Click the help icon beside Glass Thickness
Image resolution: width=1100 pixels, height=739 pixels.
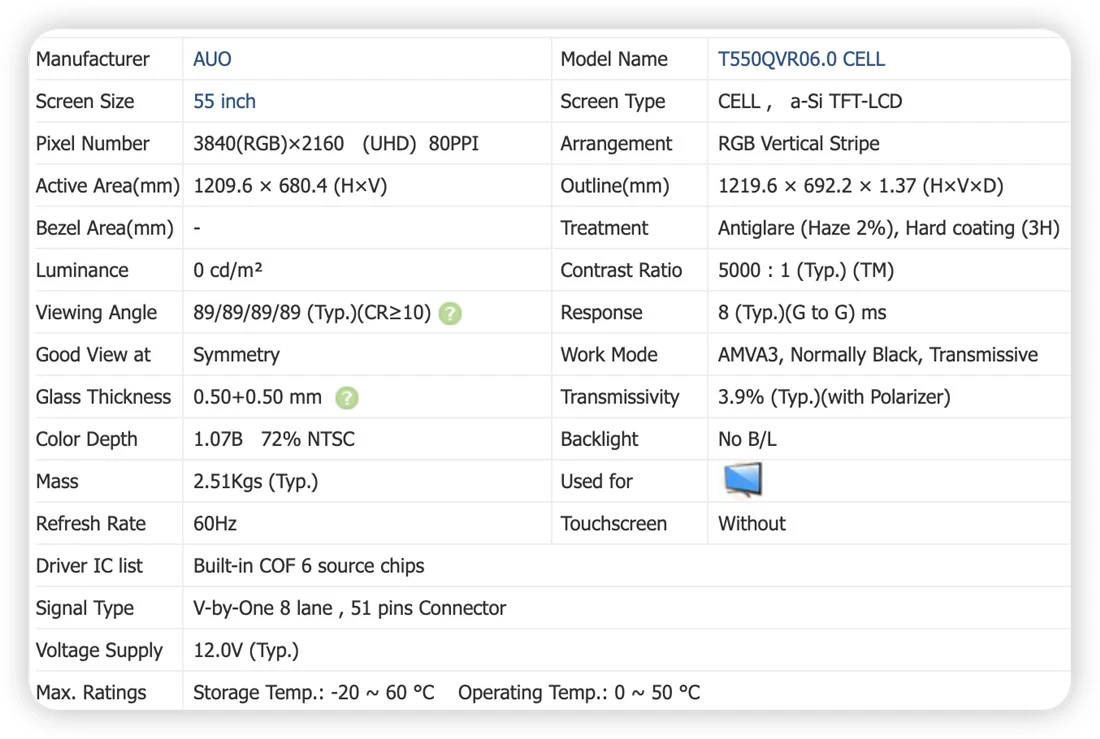(x=347, y=398)
